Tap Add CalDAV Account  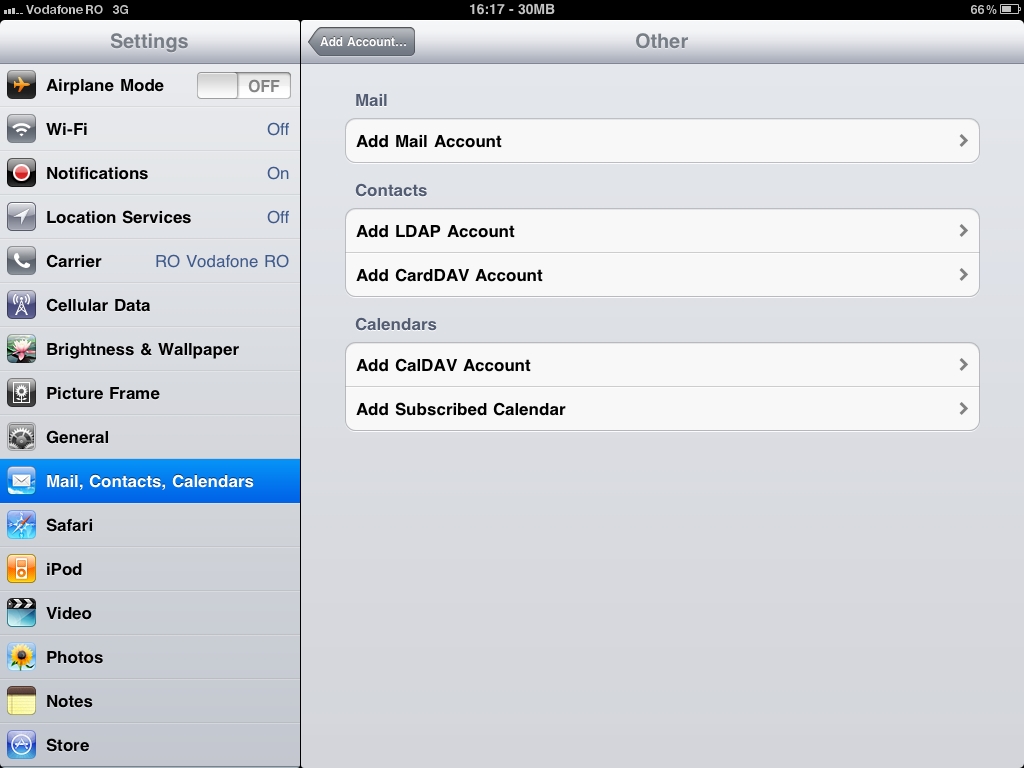(662, 364)
